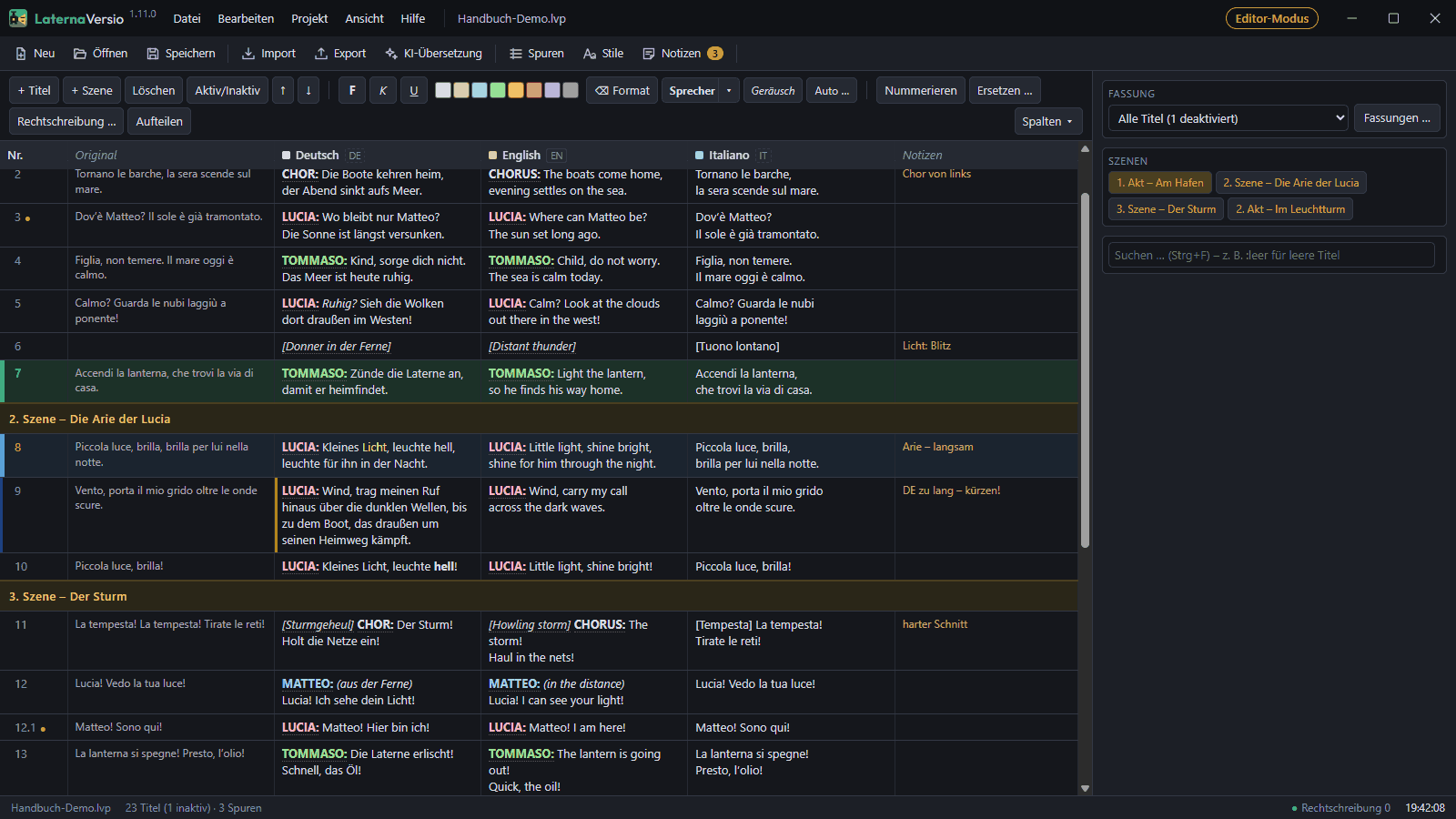The width and height of the screenshot is (1456, 819).
Task: Click the Rechtschreibung 0 status indicator
Action: tap(1340, 808)
